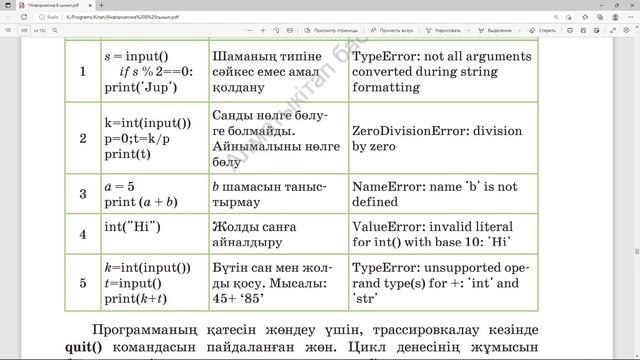Click the page number input field
The height and width of the screenshot is (360, 640).
pos(24,30)
